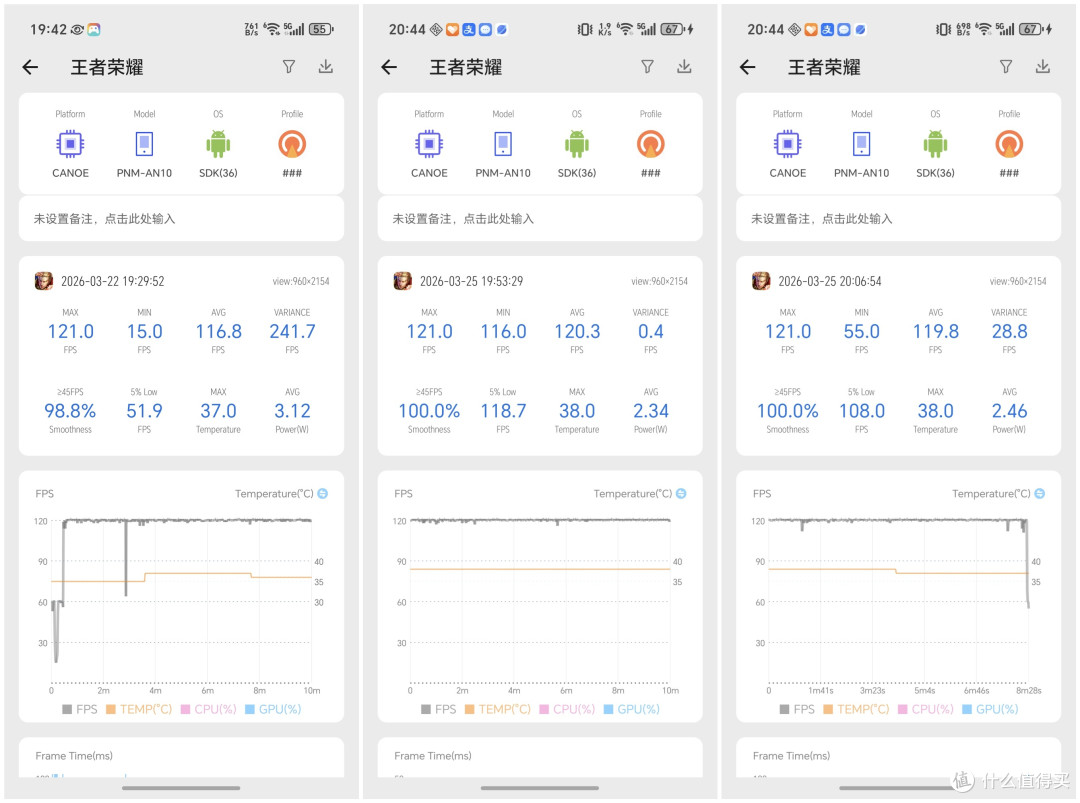The image size is (1080, 803).
Task: Tap PNM-AN10 model phone icon, right screenshot
Action: tap(862, 145)
